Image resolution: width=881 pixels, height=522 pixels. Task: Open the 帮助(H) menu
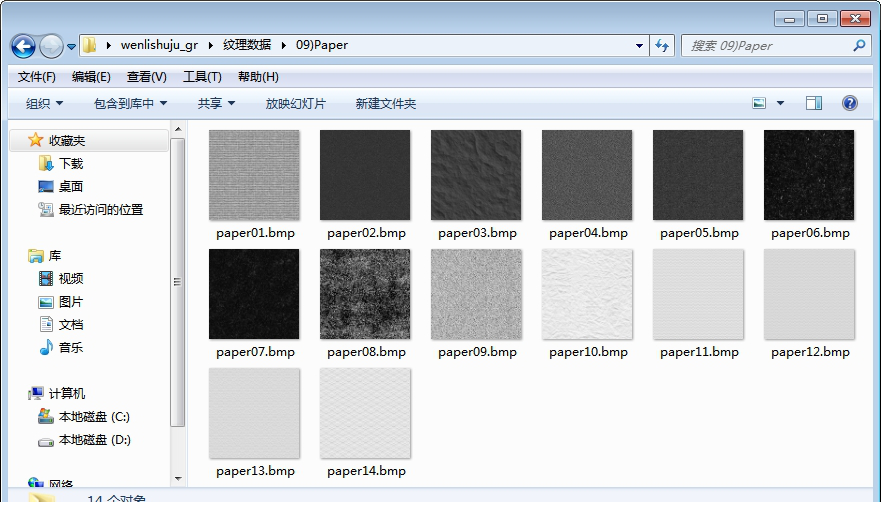tap(258, 77)
